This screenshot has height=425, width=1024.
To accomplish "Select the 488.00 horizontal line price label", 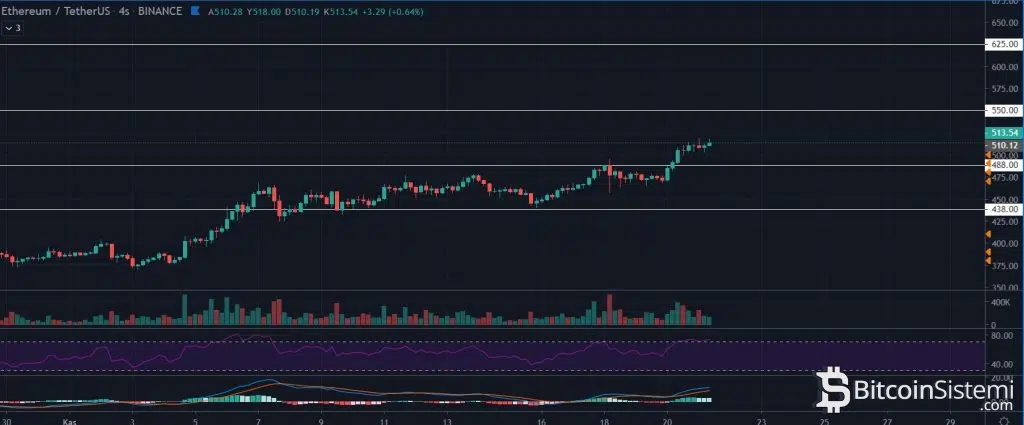I will click(x=1003, y=165).
